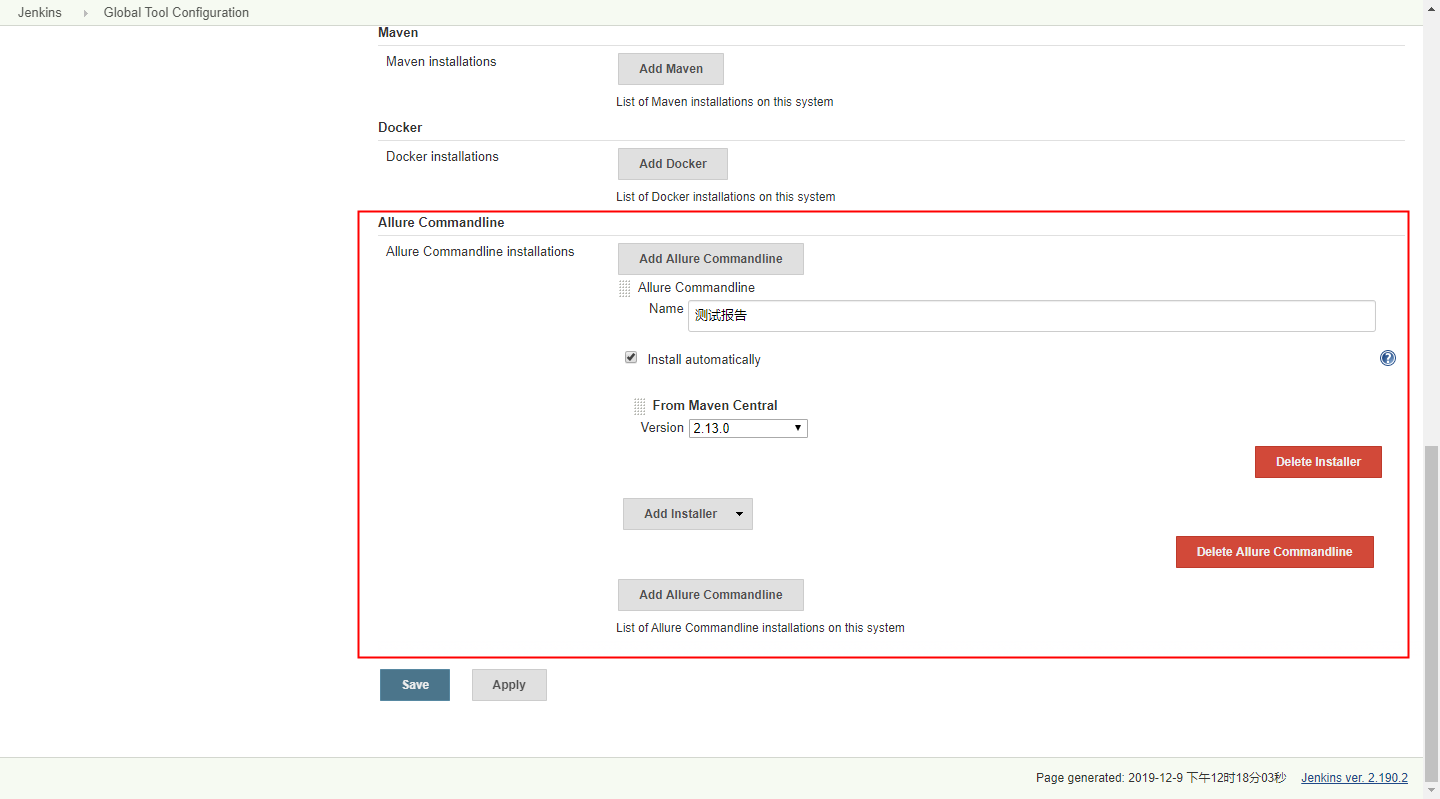Click the 'From Maven Central' heading
Screen dimensions: 1440x799
(715, 406)
